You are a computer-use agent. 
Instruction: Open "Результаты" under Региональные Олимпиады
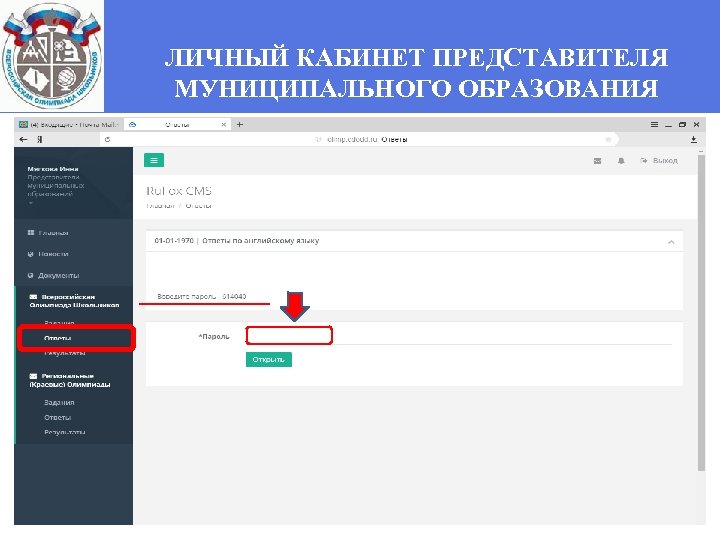[x=65, y=432]
